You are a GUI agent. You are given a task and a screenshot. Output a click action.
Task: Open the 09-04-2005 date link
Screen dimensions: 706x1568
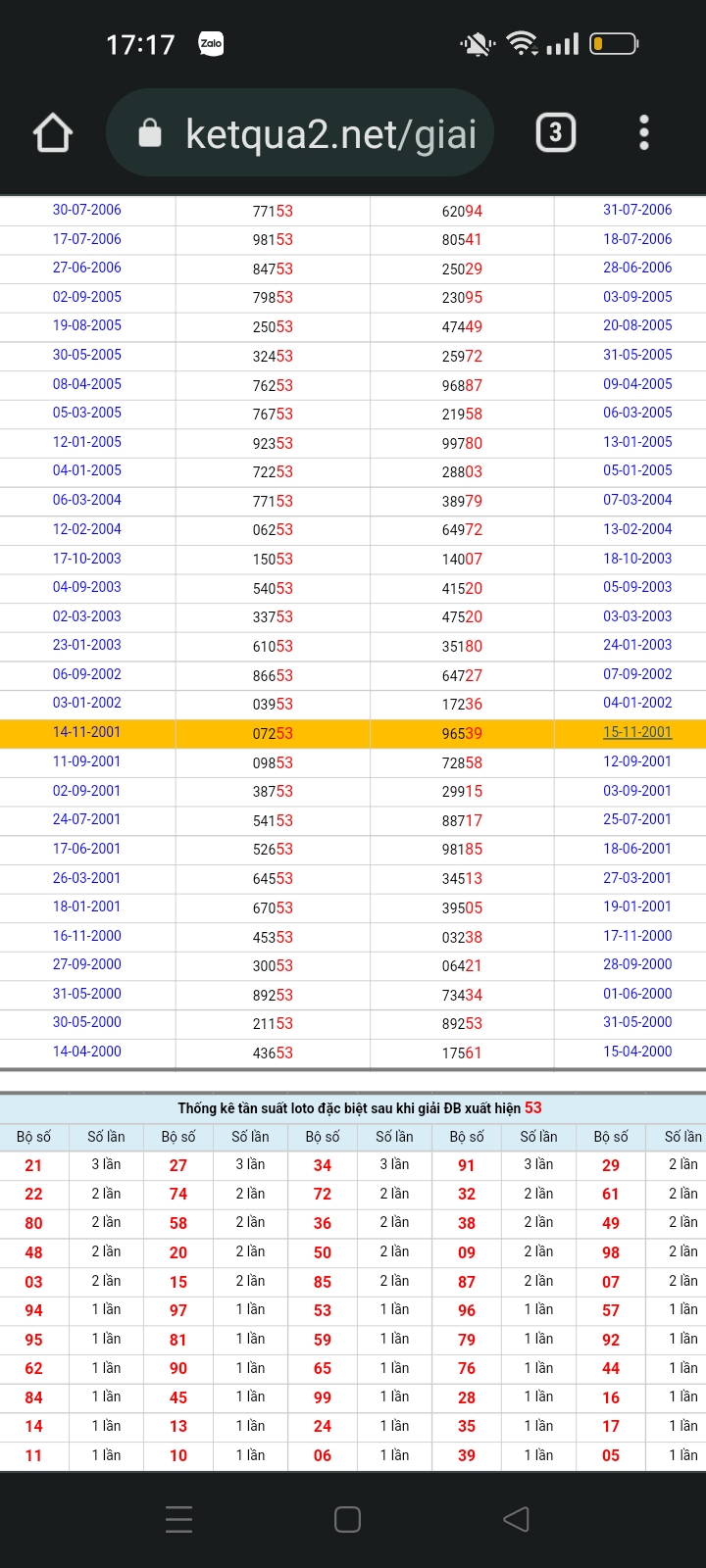pos(637,384)
